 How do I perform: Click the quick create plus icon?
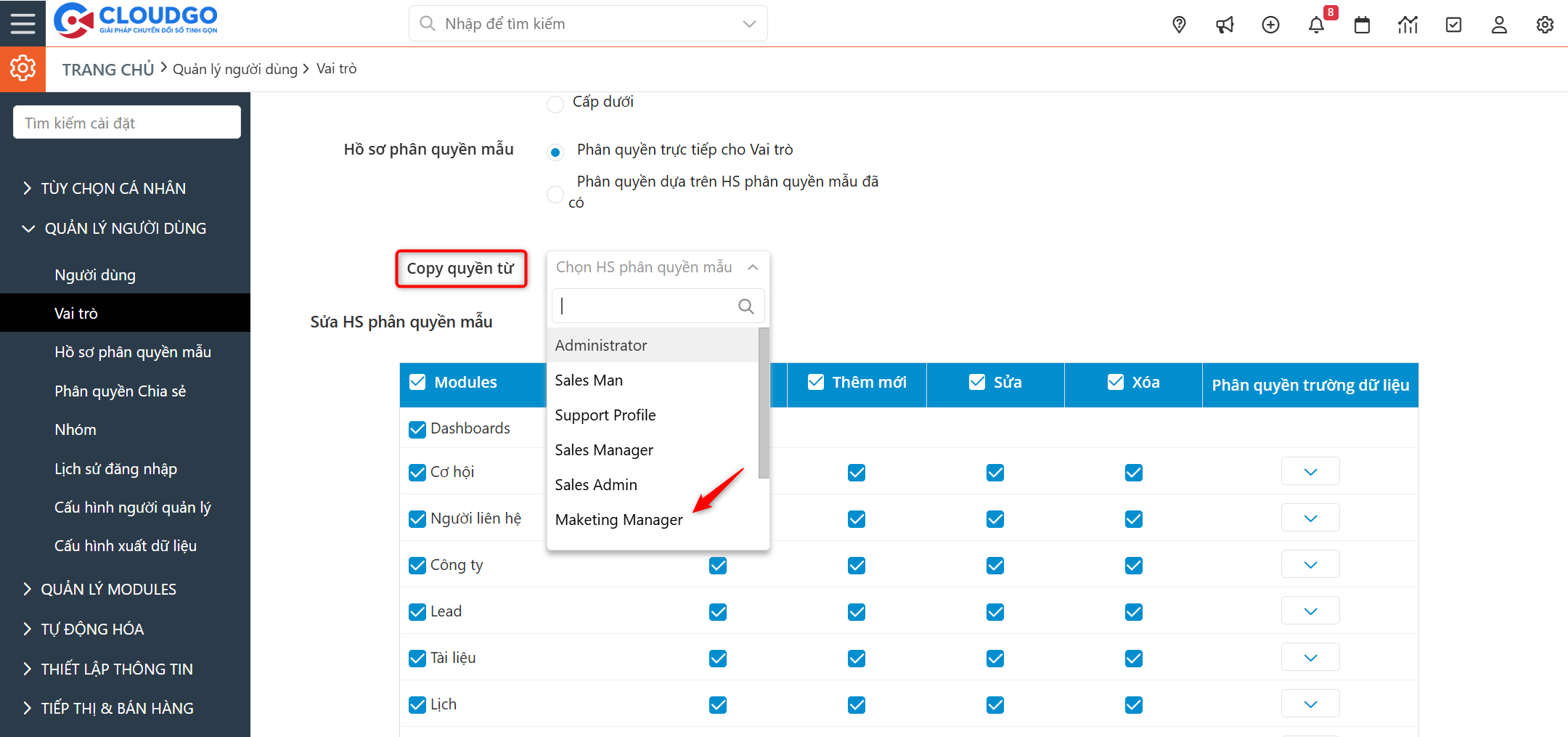1270,25
